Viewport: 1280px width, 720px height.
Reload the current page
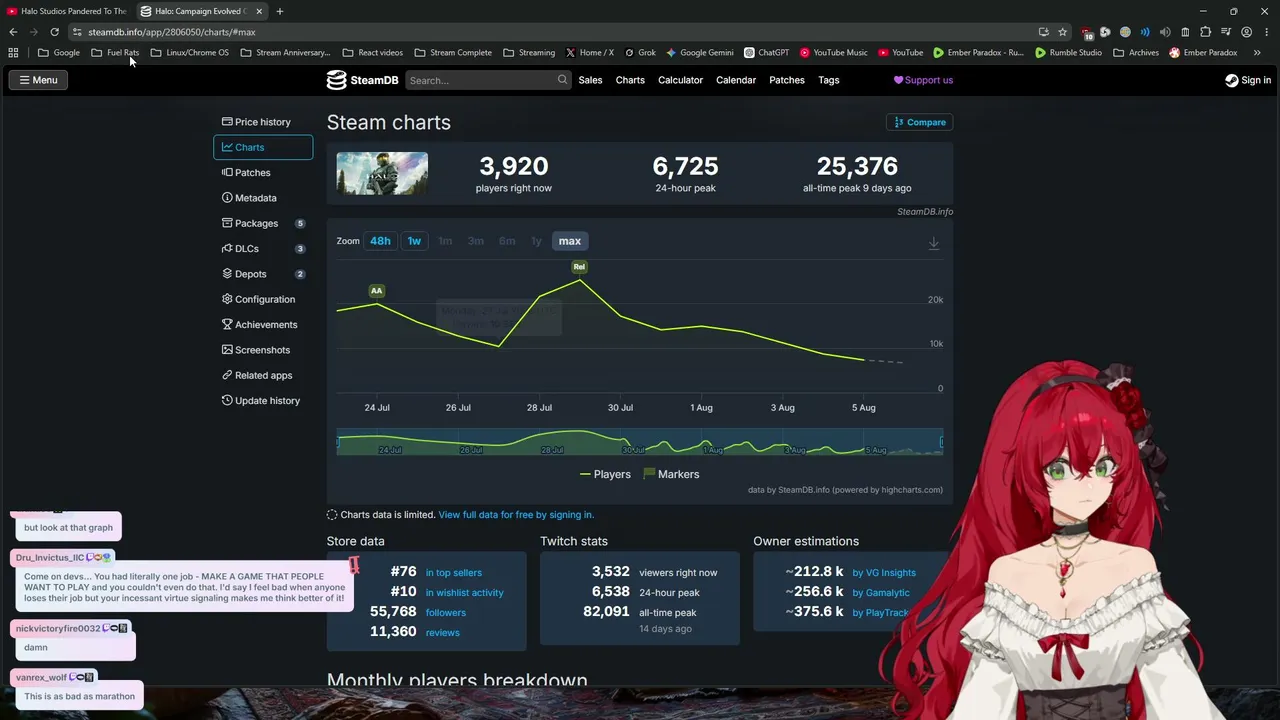(54, 32)
